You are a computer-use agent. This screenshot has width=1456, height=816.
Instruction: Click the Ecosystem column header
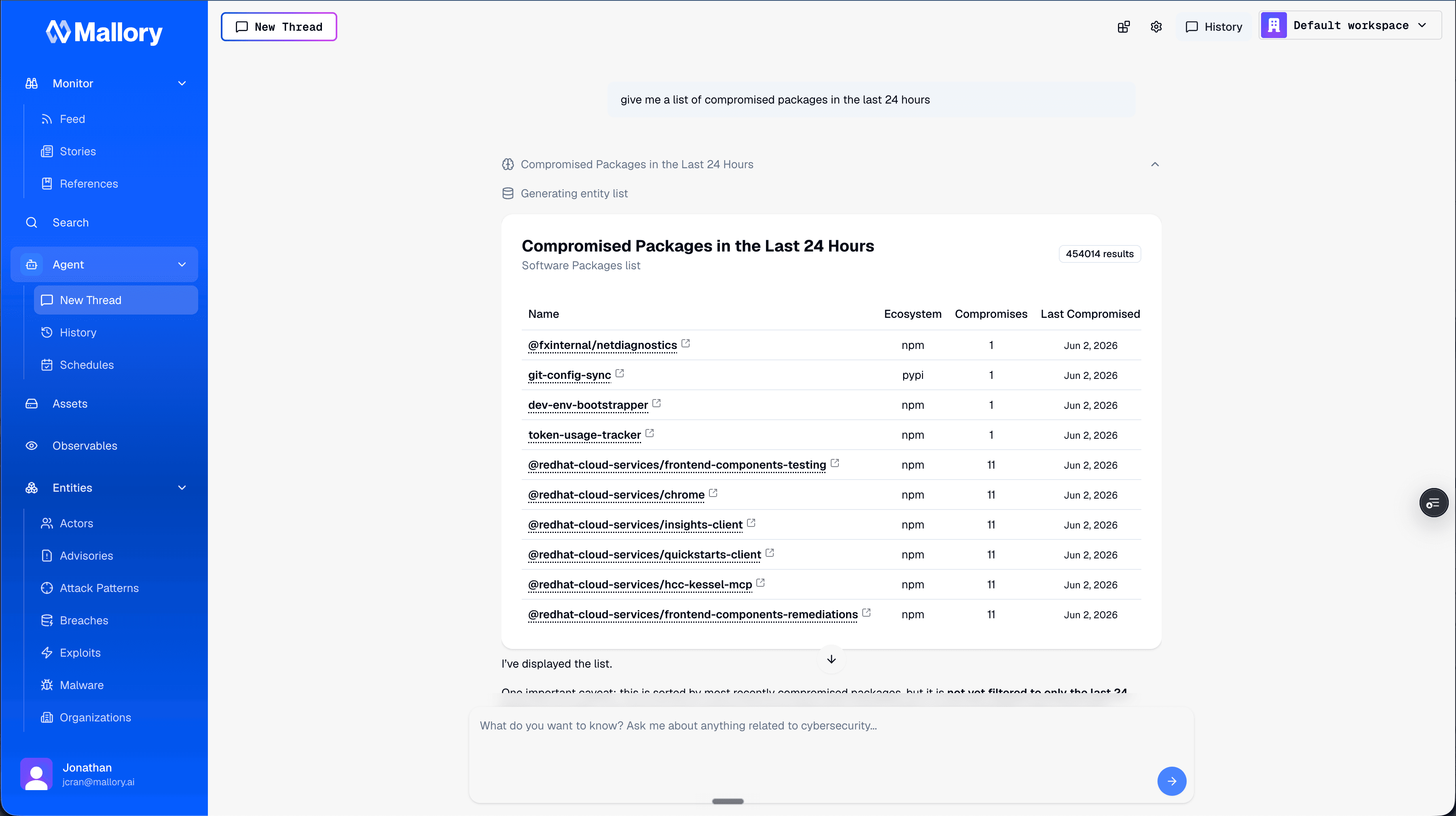click(913, 314)
